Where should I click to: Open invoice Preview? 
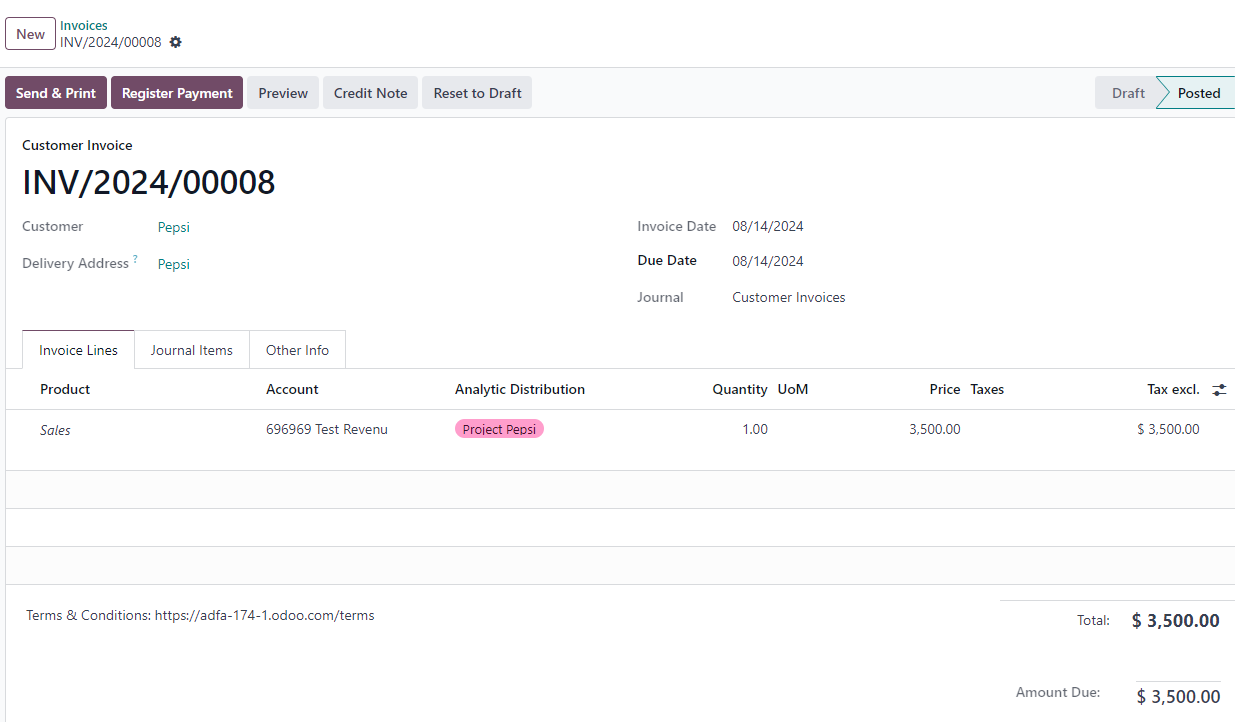click(x=283, y=93)
